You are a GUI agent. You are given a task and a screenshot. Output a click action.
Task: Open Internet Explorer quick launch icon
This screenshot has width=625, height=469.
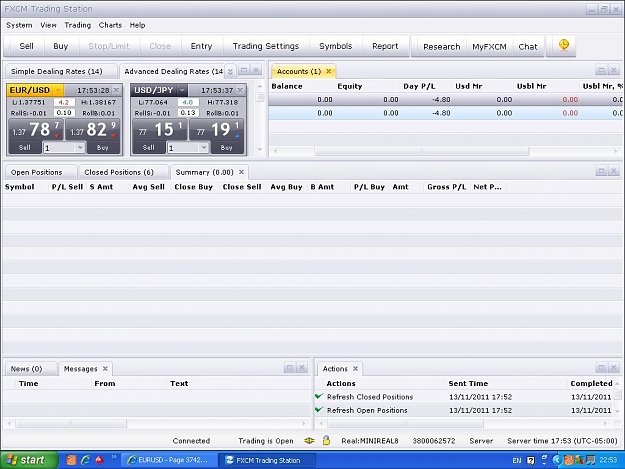coord(85,460)
